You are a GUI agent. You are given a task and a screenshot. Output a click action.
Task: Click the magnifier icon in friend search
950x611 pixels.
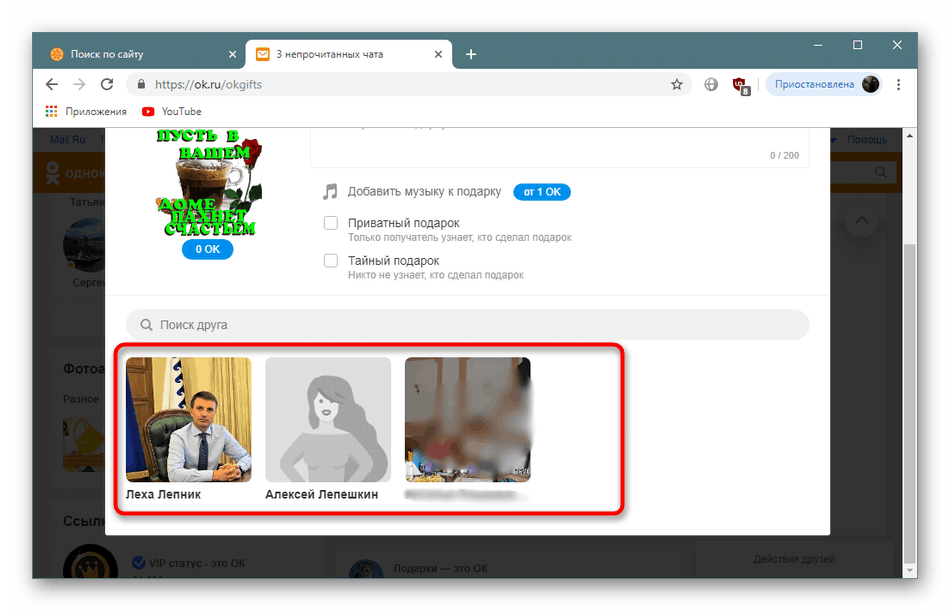[147, 325]
